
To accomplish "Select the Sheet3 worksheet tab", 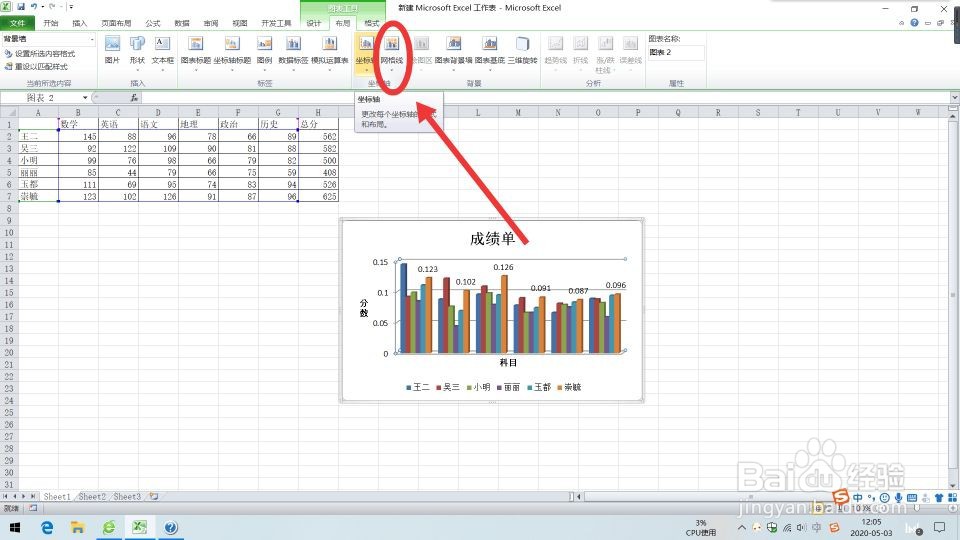I will (127, 497).
